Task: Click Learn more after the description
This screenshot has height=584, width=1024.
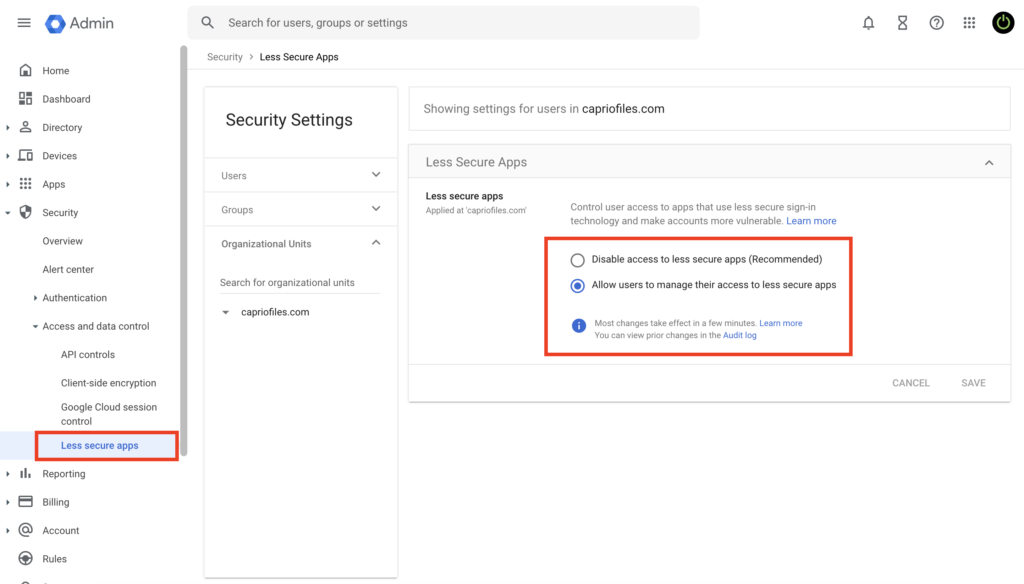Action: point(811,221)
